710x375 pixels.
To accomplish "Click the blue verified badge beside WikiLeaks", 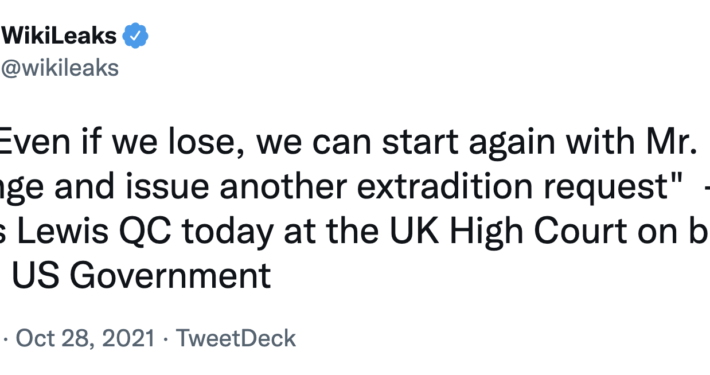I will pyautogui.click(x=135, y=35).
